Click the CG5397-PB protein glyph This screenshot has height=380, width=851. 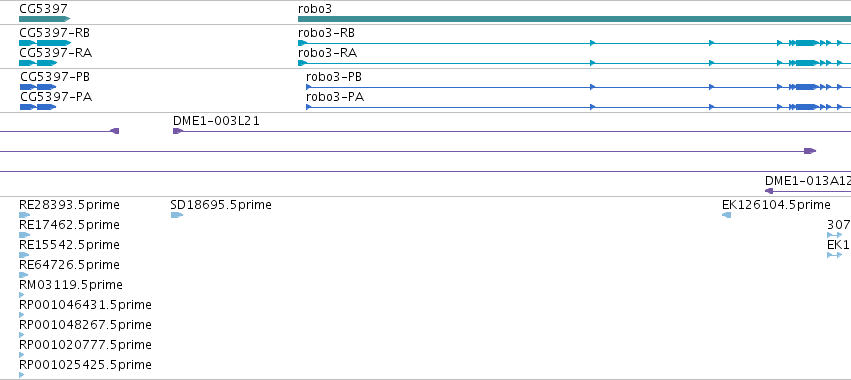point(38,87)
